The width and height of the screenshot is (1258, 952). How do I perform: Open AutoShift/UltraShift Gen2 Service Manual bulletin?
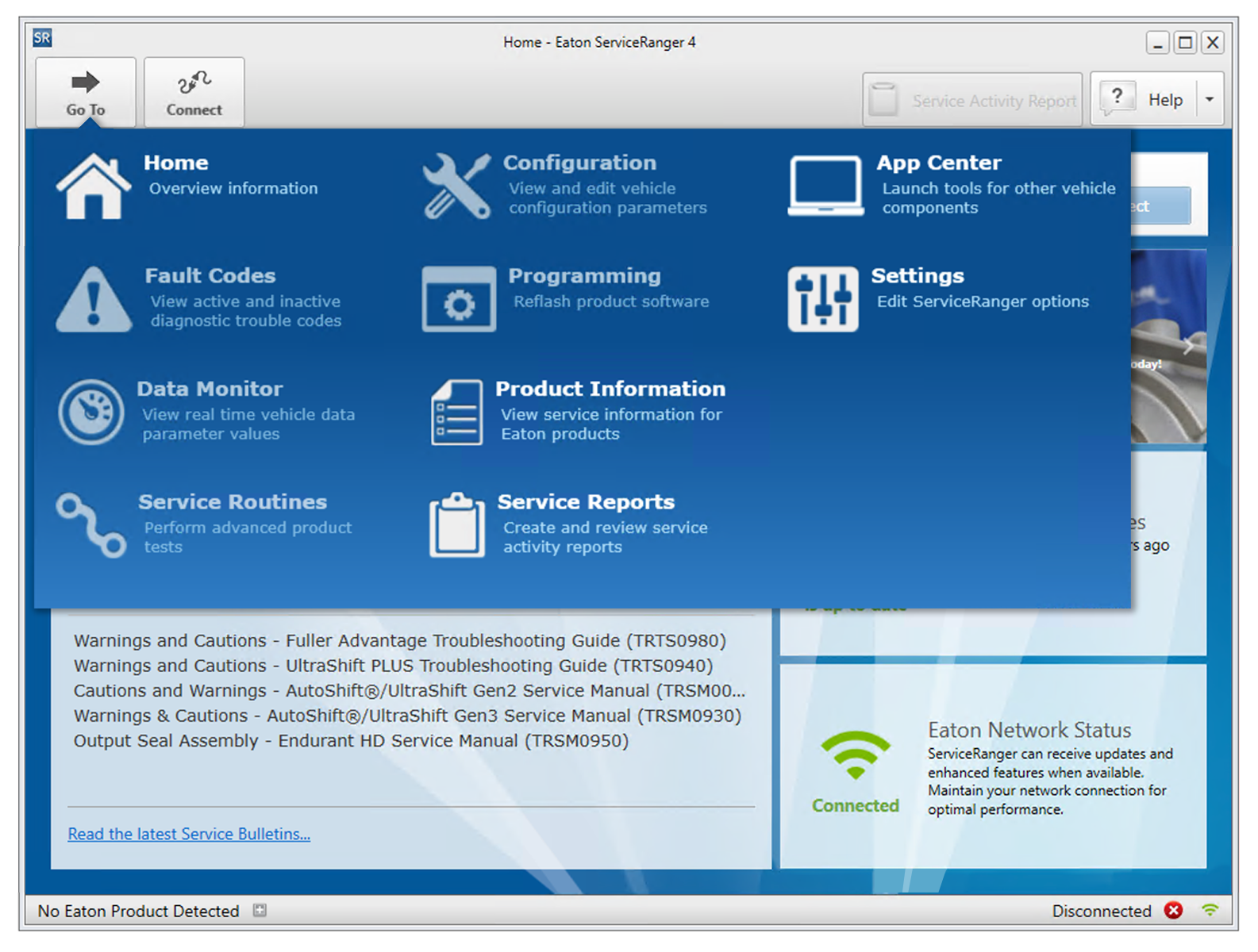click(410, 690)
